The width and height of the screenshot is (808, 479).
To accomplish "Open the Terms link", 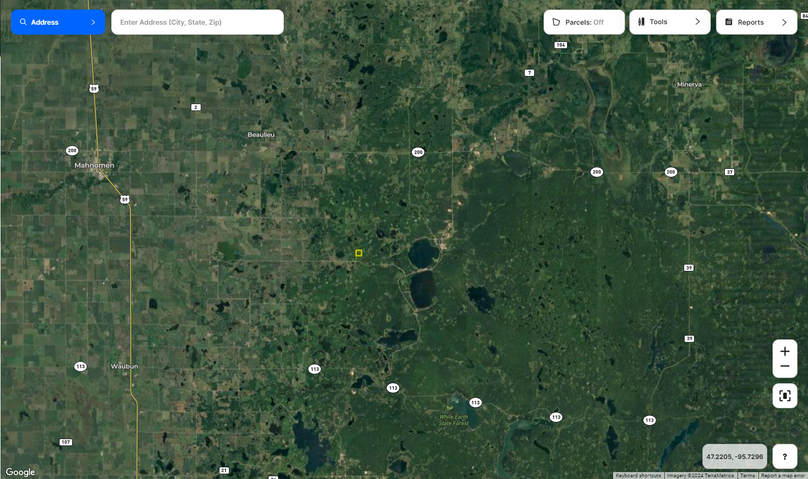I will pyautogui.click(x=747, y=475).
